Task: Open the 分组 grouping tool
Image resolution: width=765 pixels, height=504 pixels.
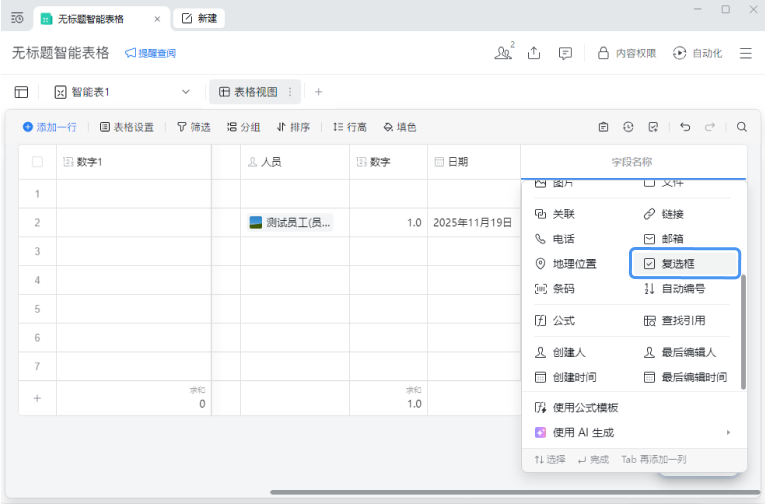Action: [243, 127]
